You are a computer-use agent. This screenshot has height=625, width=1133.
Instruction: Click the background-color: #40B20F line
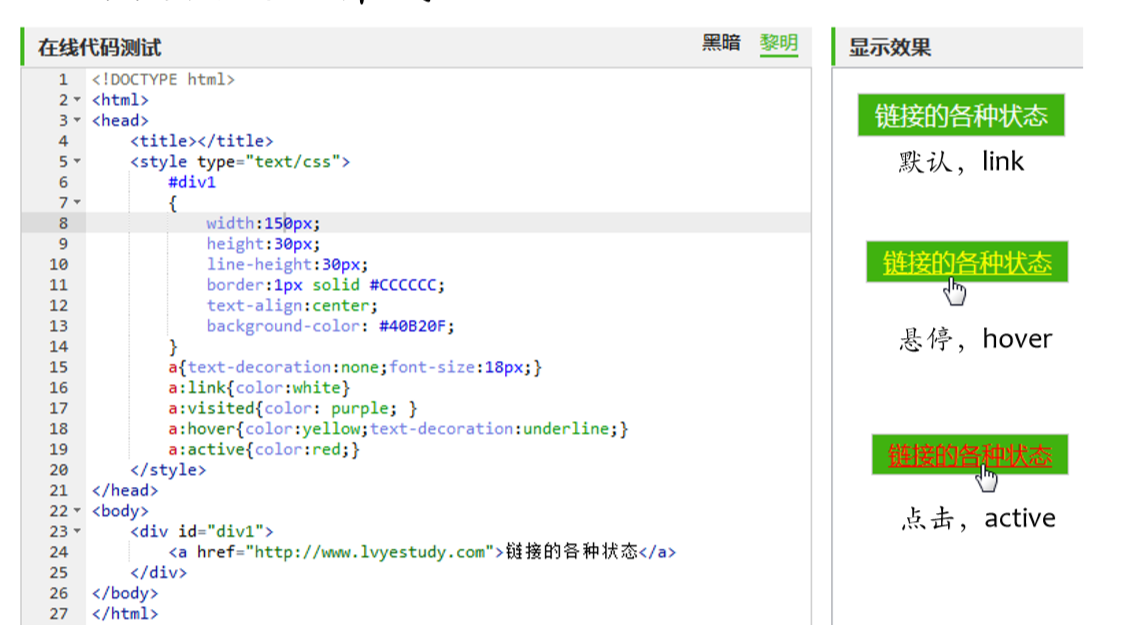pyautogui.click(x=330, y=326)
